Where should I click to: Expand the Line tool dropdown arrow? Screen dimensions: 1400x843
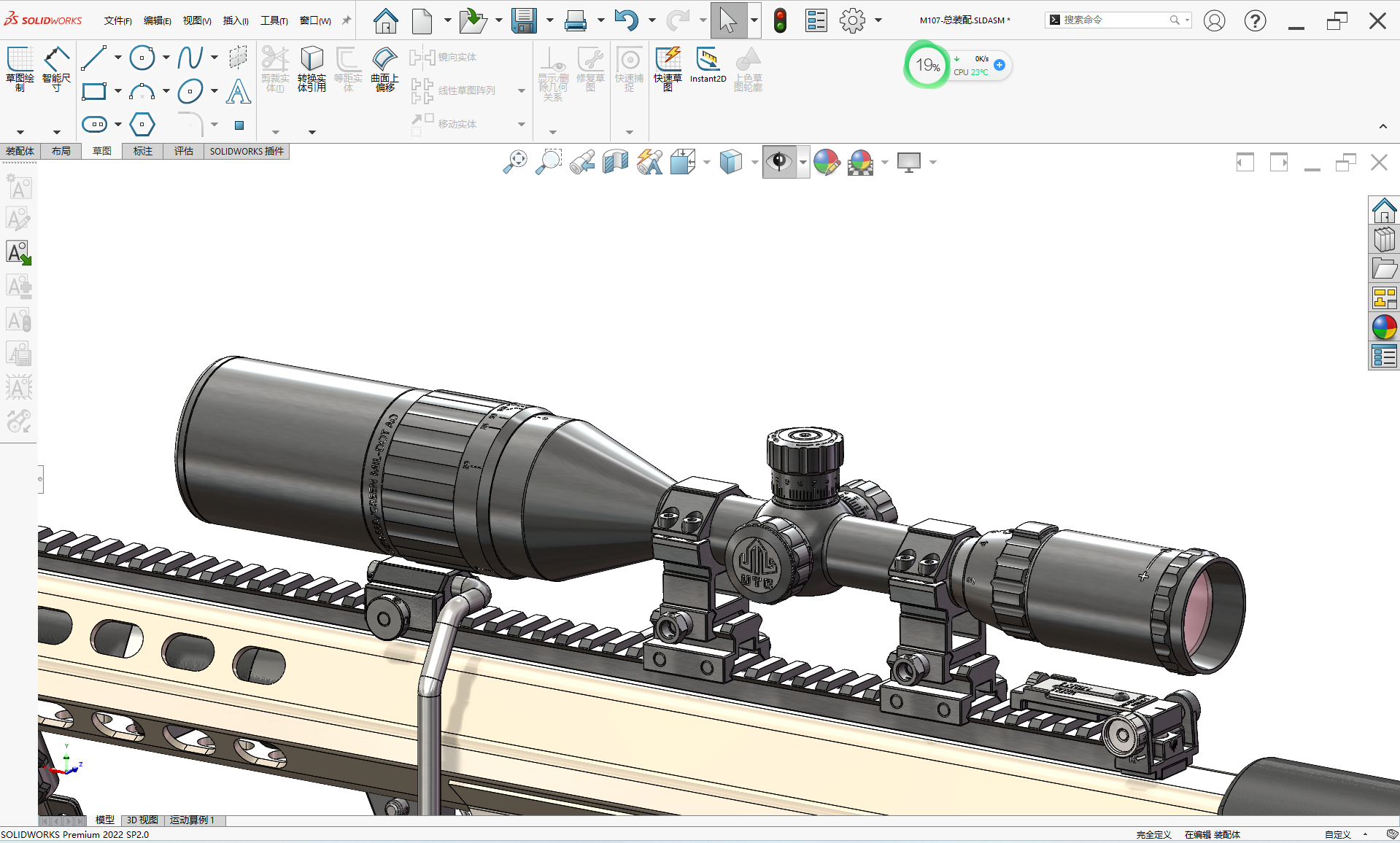click(x=118, y=58)
